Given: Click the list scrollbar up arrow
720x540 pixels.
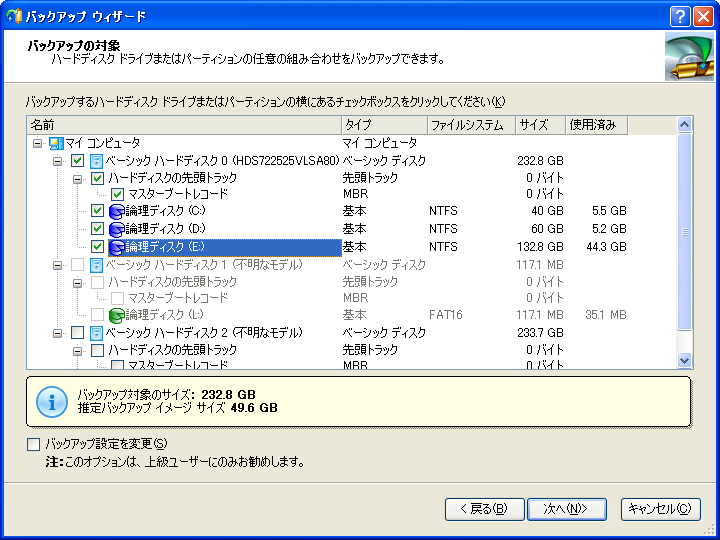Looking at the screenshot, I should point(684,124).
